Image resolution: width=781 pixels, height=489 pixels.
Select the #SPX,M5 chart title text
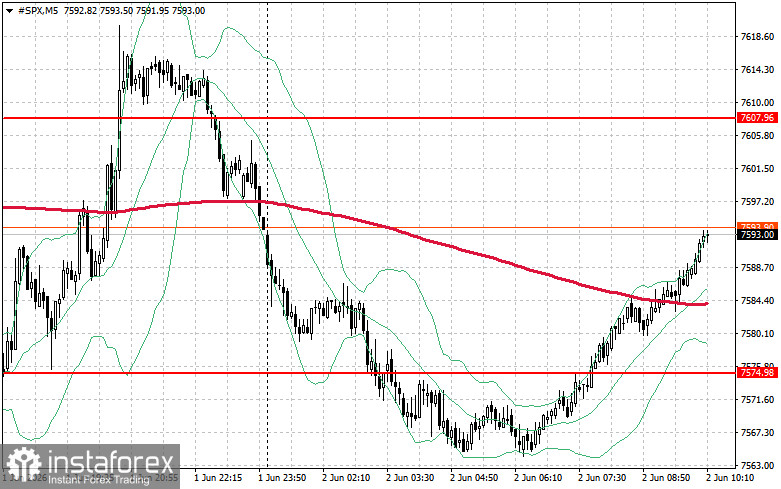click(37, 10)
